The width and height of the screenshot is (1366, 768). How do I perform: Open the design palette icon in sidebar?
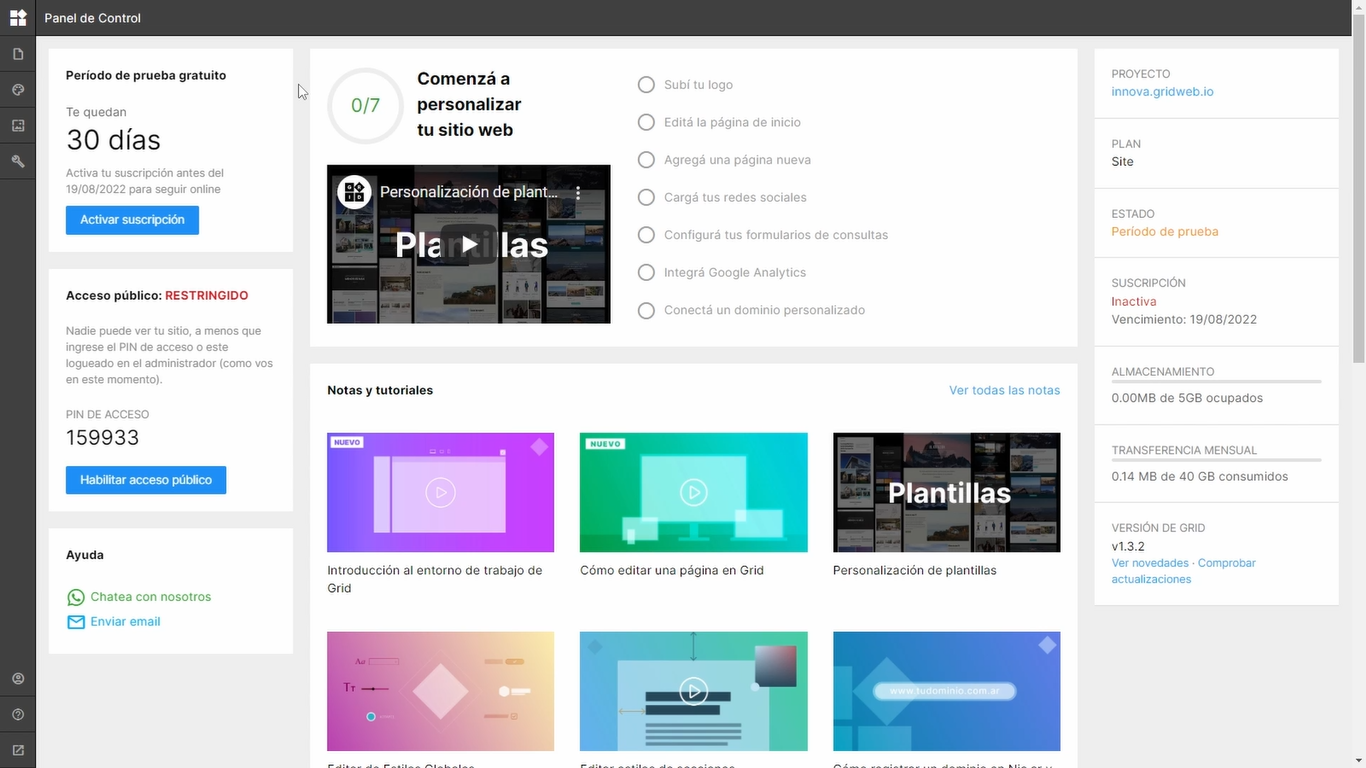point(18,90)
